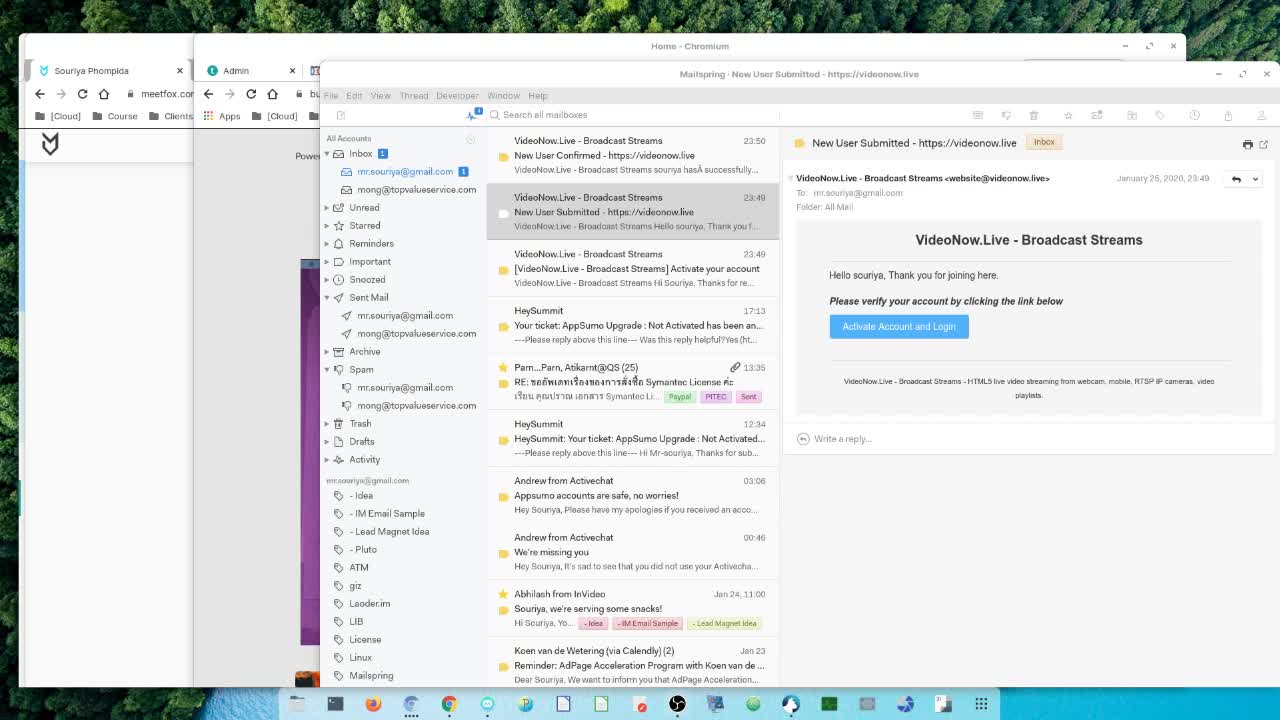Open the Edit menu
Screen dimensions: 1280x720
(x=354, y=96)
